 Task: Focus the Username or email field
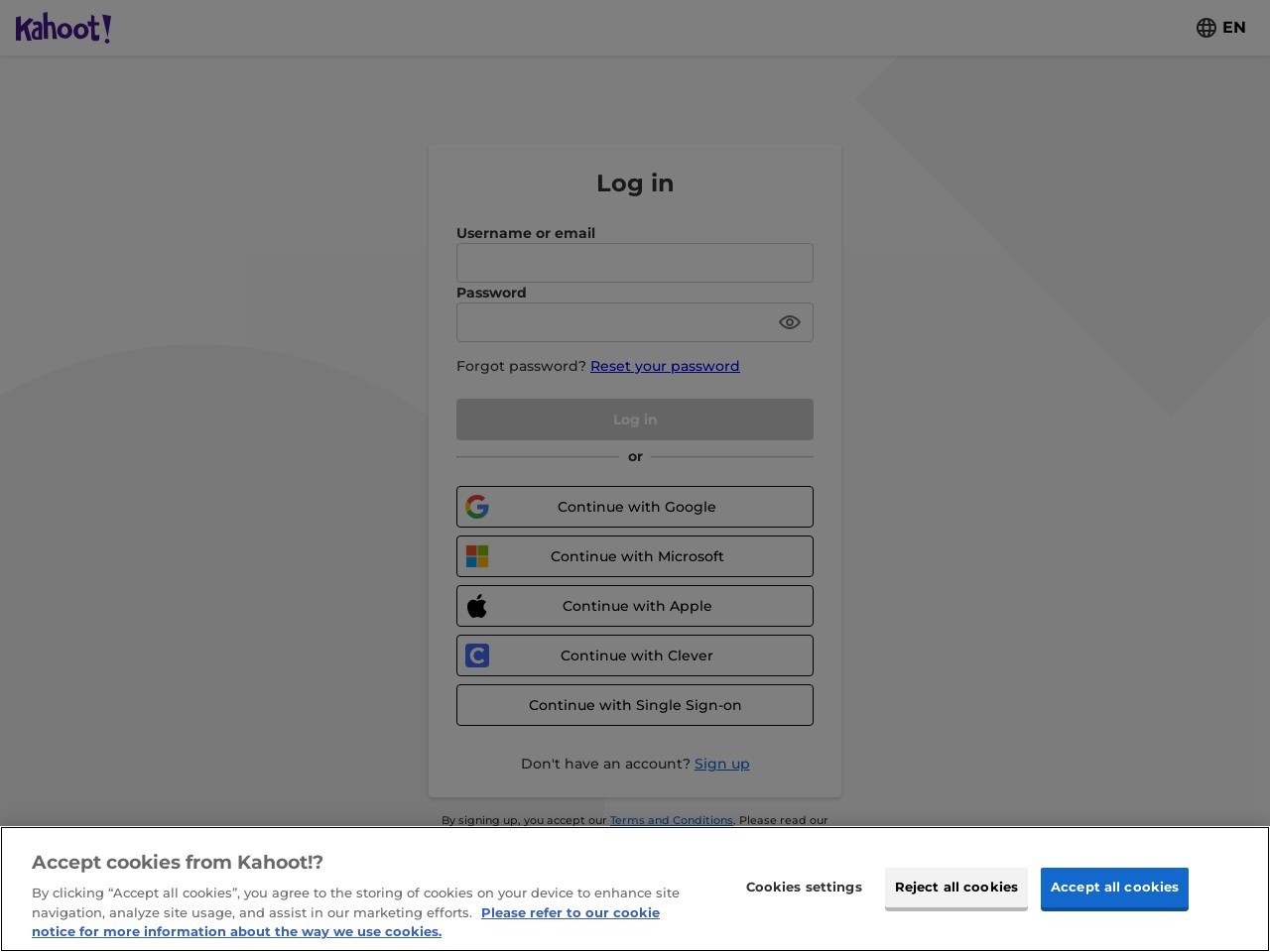(635, 263)
